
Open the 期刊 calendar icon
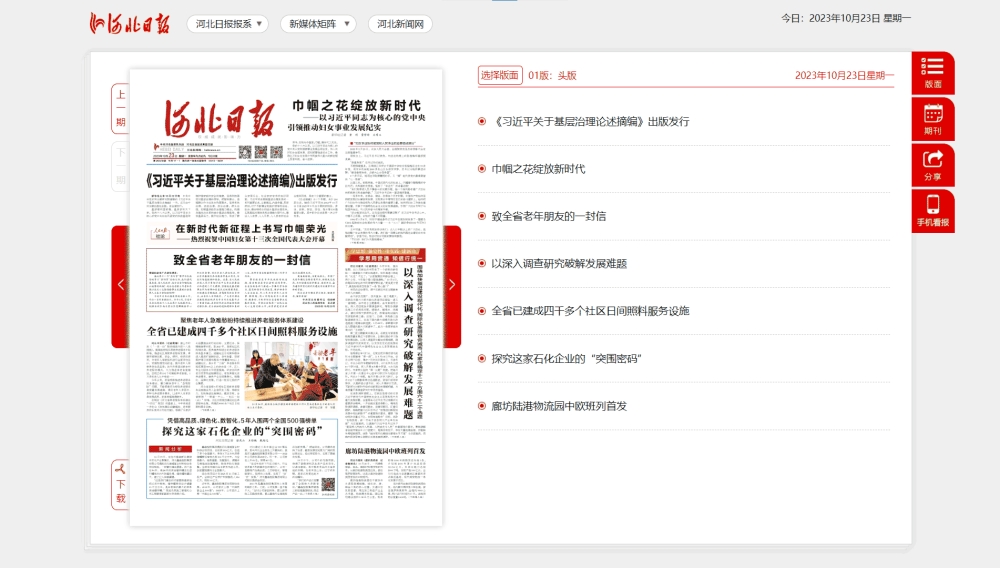(x=932, y=119)
